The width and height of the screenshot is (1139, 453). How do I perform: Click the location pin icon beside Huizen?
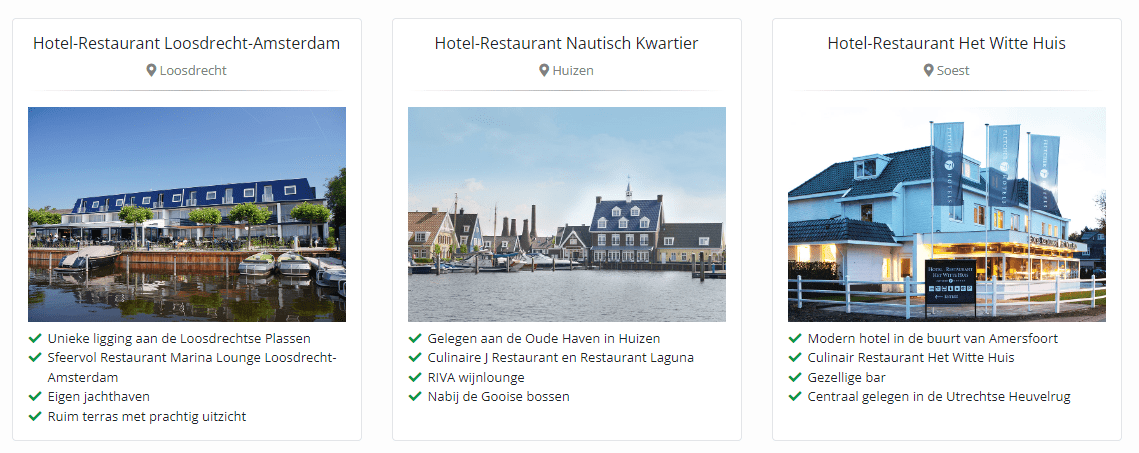click(544, 70)
